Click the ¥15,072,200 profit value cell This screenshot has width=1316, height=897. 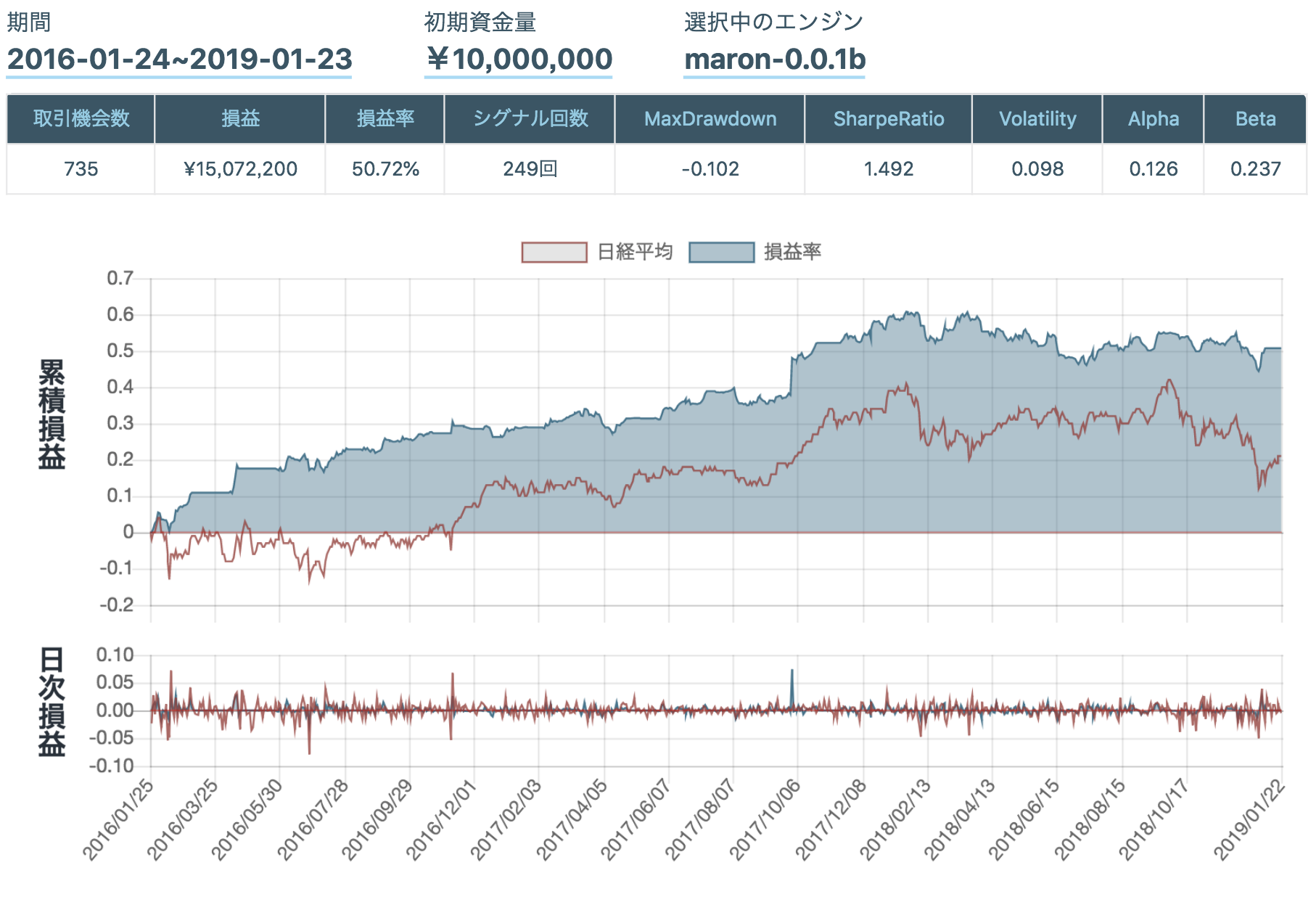(x=240, y=169)
